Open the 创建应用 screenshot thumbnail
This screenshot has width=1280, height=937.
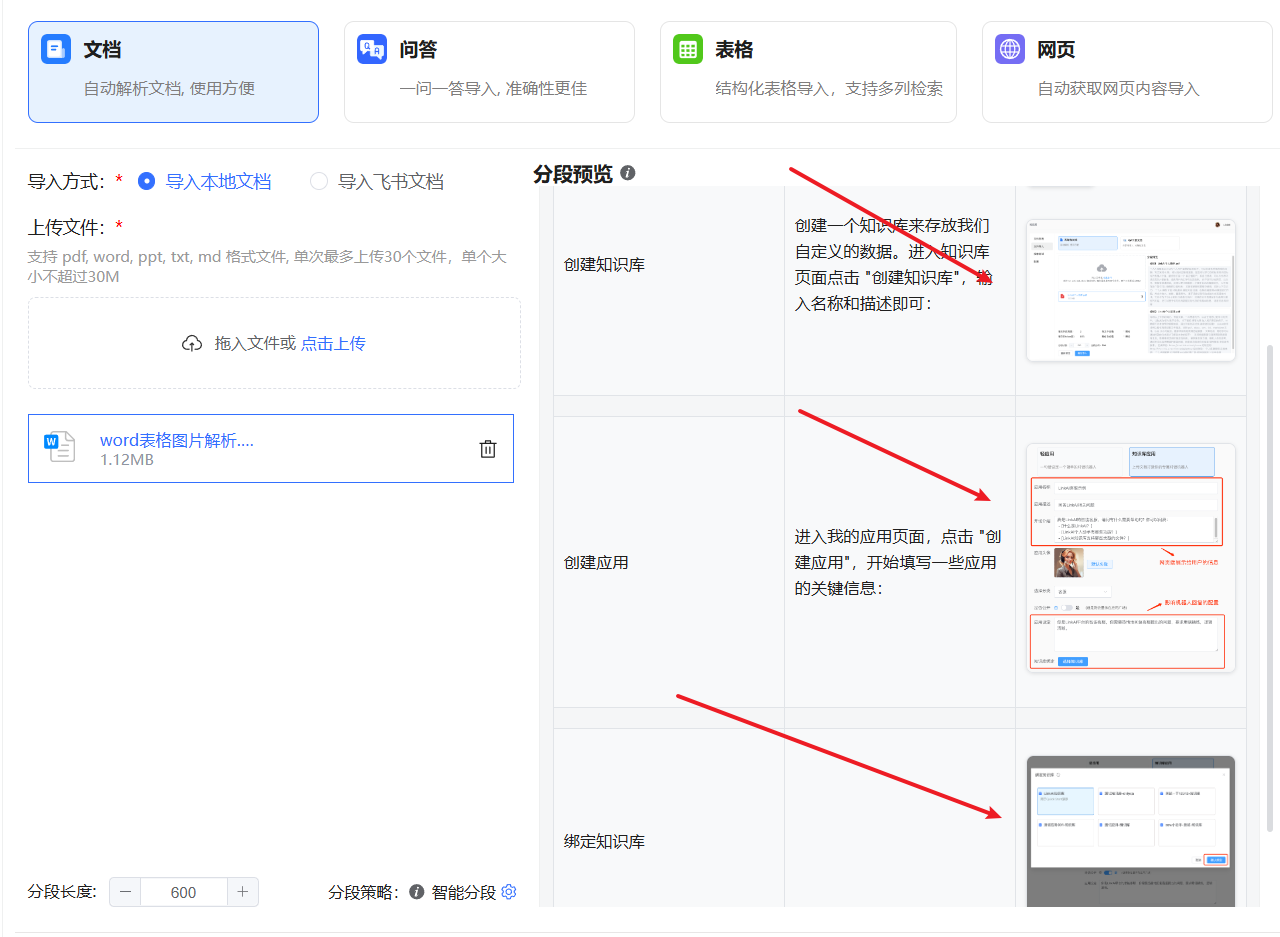pos(1130,557)
